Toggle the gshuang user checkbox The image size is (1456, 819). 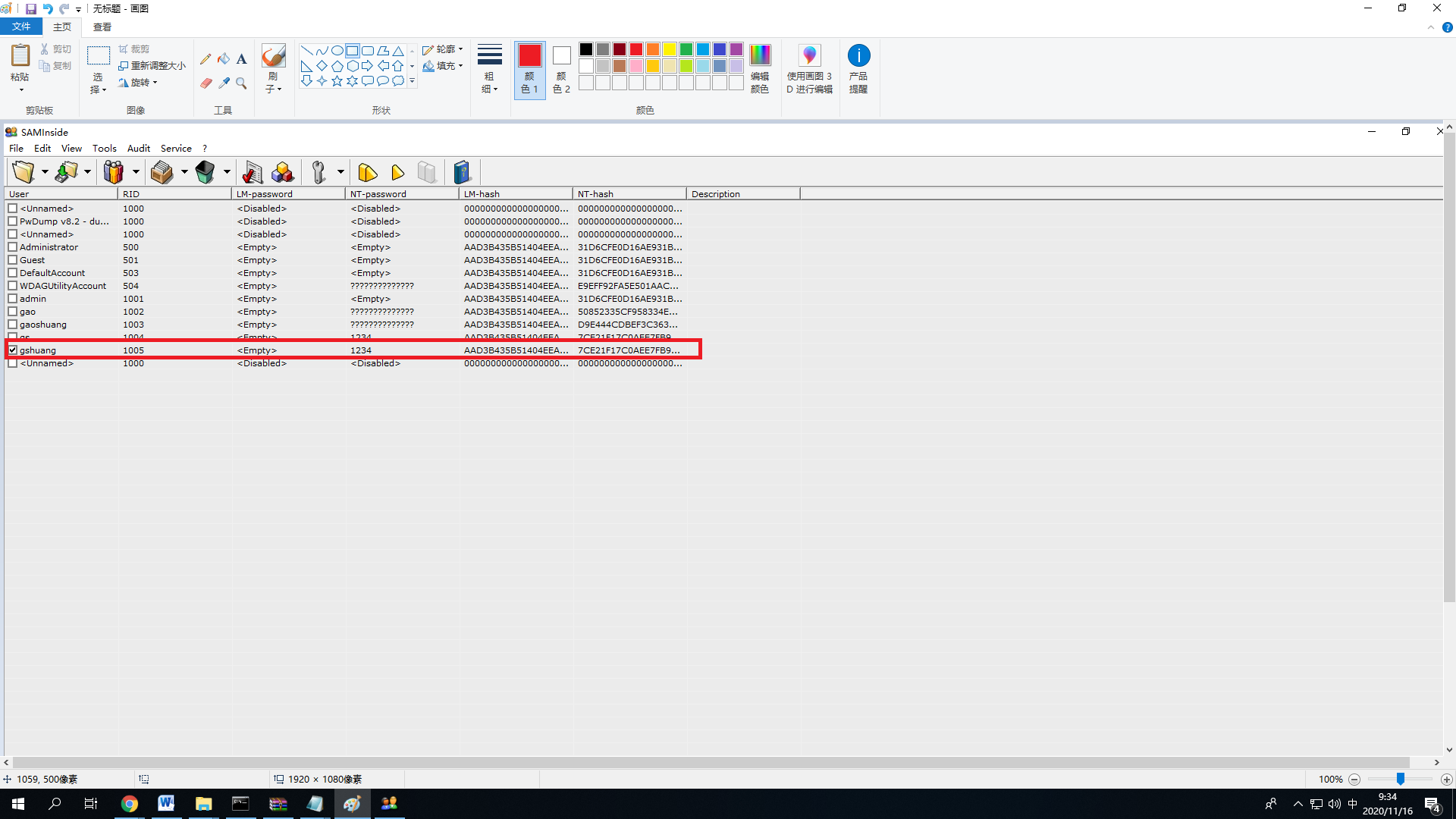[13, 350]
